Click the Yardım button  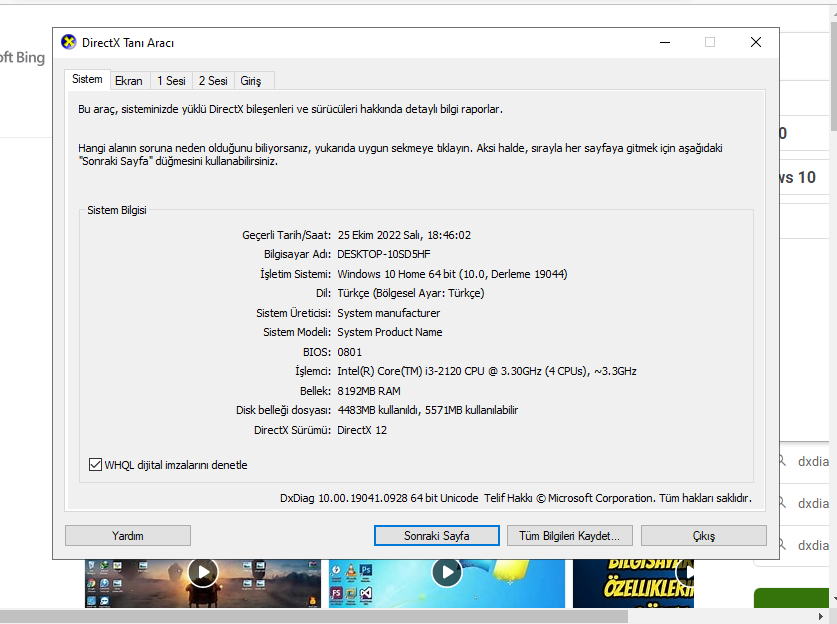(128, 536)
